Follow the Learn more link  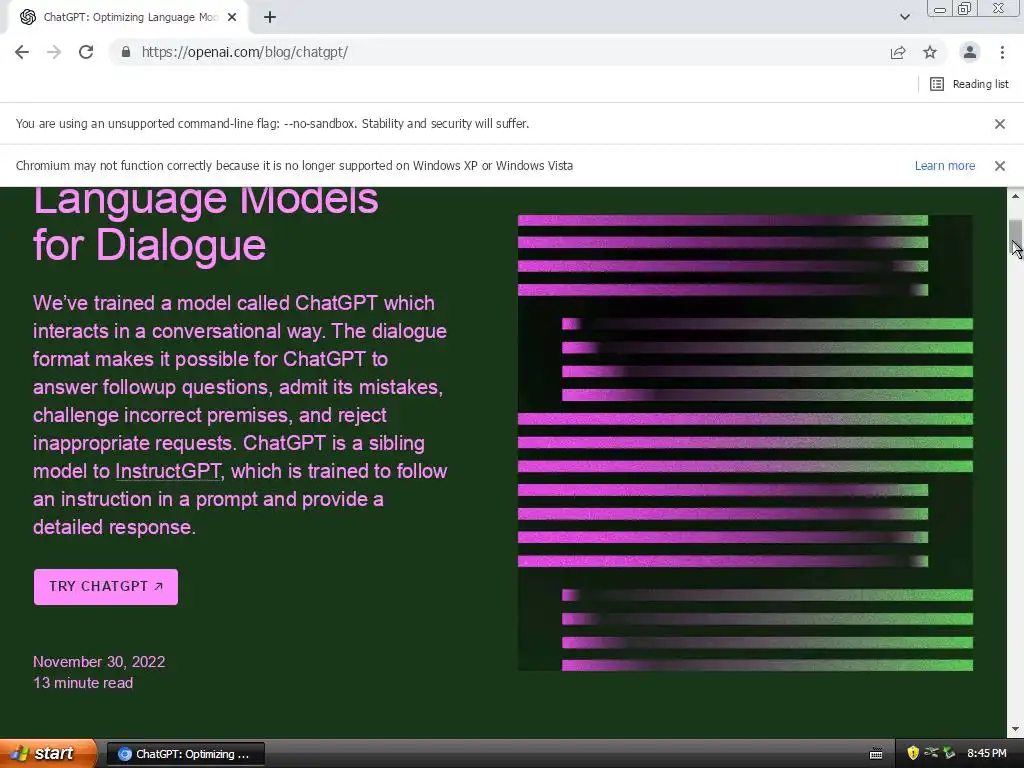944,166
